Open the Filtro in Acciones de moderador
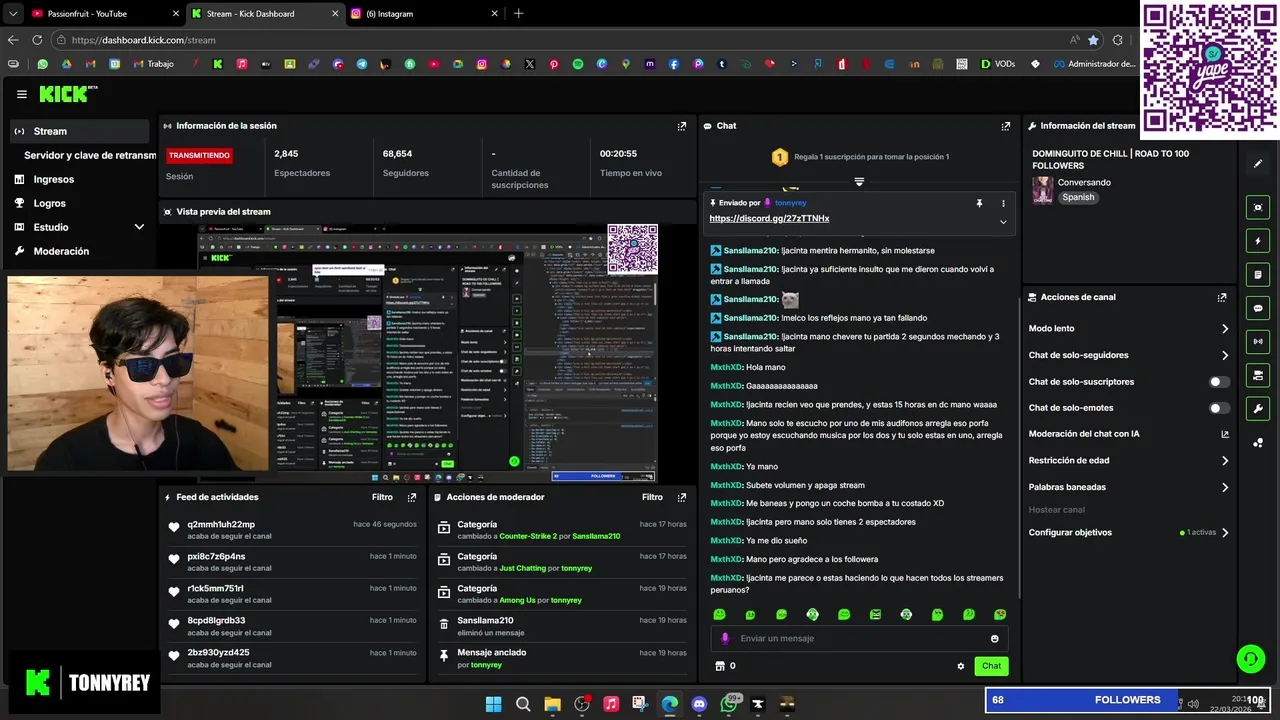The image size is (1280, 720). (x=652, y=497)
